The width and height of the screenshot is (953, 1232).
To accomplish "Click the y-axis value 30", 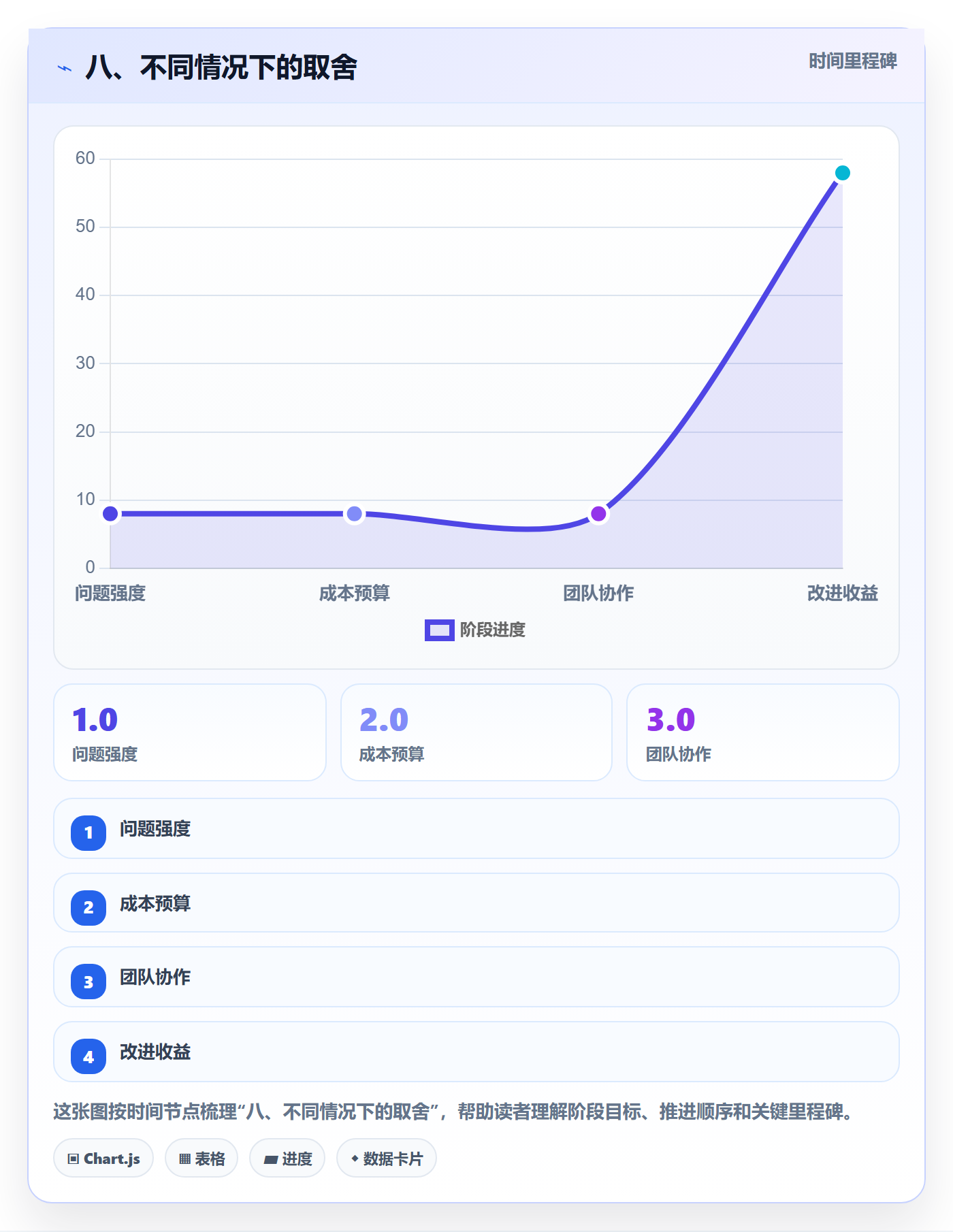I will click(85, 363).
